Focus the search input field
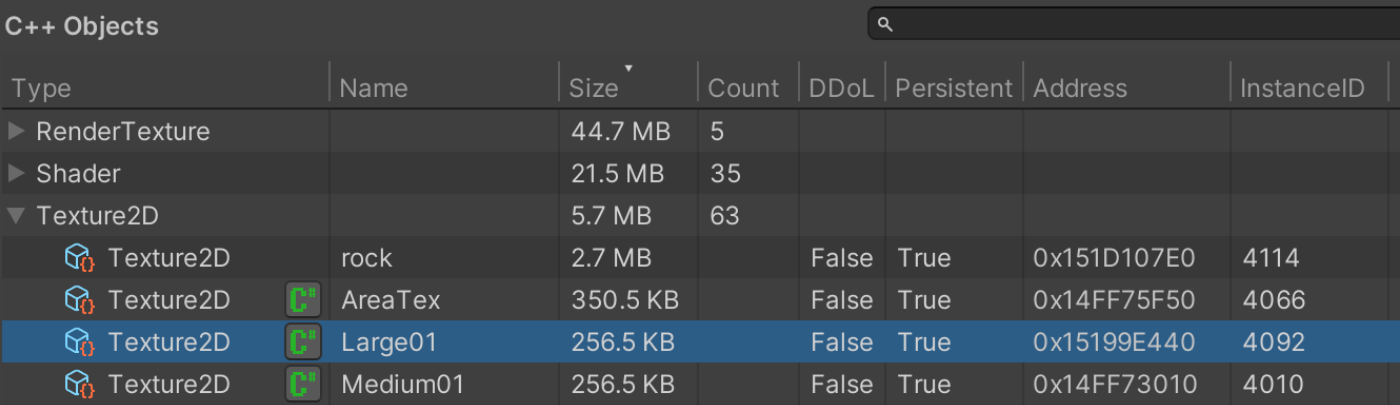The height and width of the screenshot is (405, 1400). tap(1140, 25)
